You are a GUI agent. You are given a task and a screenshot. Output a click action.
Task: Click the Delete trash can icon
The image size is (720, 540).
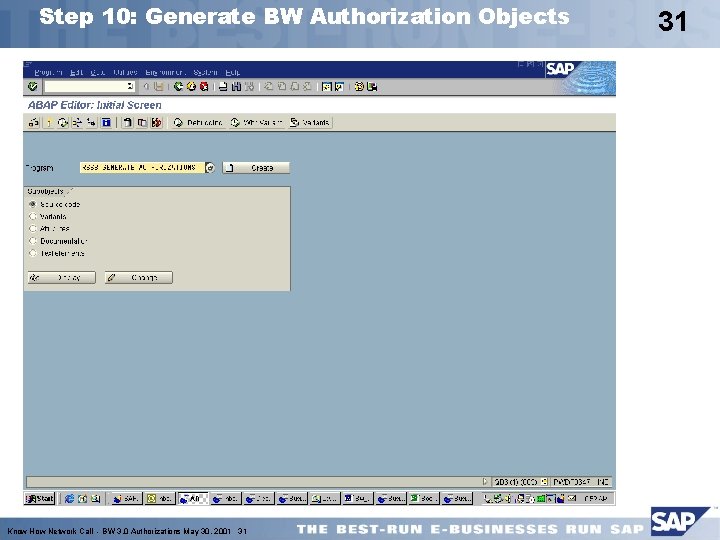[x=128, y=123]
